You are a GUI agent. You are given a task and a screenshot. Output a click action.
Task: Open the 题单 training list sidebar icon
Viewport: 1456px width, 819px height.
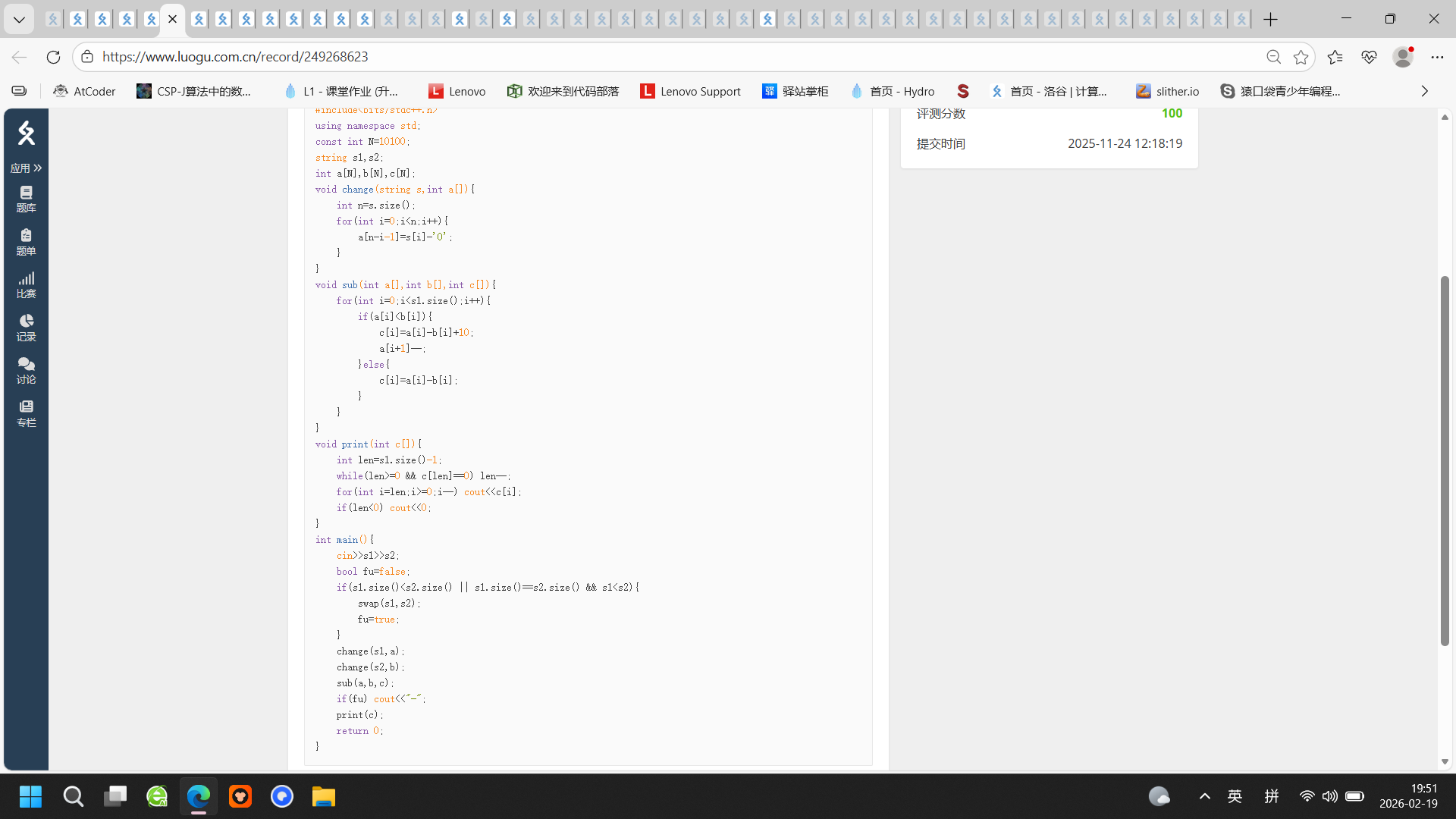[x=26, y=242]
